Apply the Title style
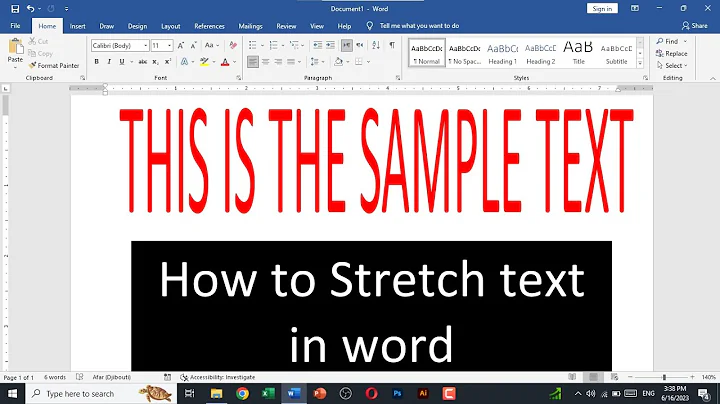This screenshot has width=720, height=404. (x=578, y=53)
